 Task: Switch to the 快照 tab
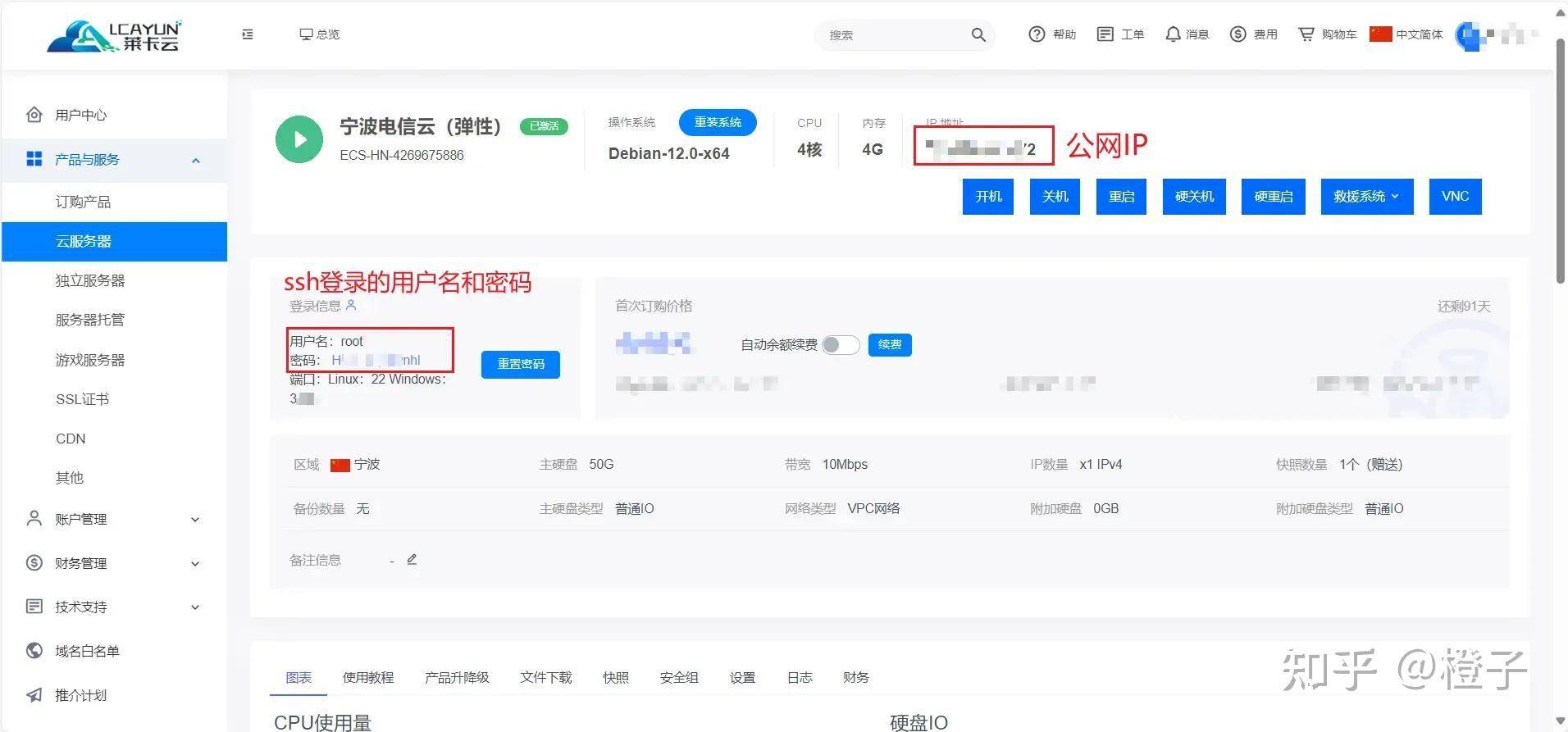tap(616, 677)
